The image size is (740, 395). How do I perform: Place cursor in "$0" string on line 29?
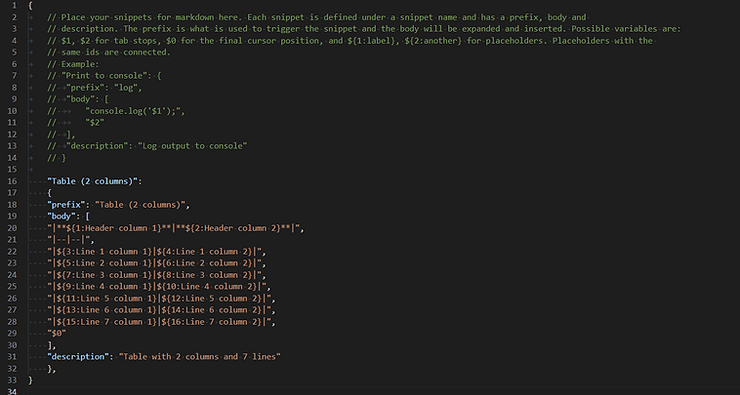[x=57, y=333]
